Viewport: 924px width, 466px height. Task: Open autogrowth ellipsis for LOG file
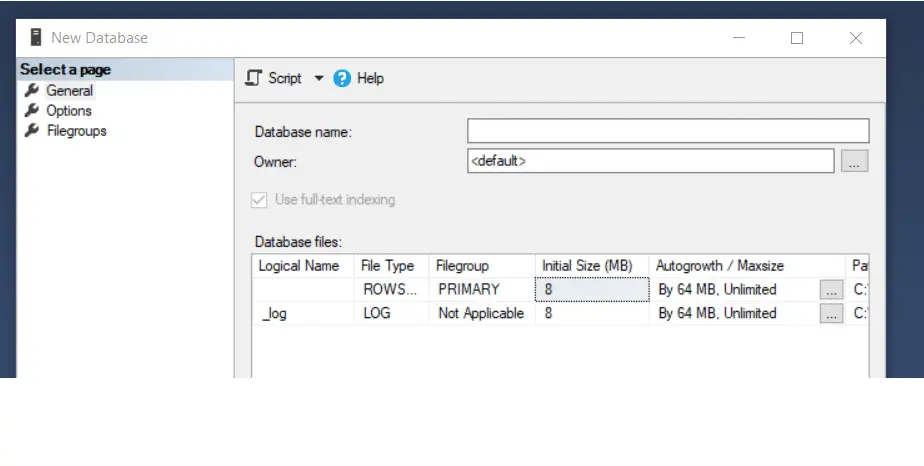point(831,314)
